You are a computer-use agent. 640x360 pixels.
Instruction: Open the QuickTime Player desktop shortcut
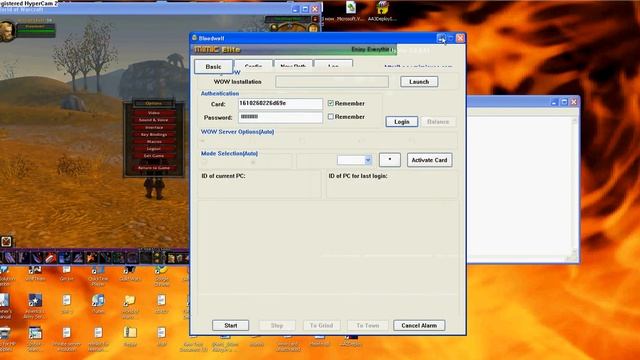[x=98, y=276]
